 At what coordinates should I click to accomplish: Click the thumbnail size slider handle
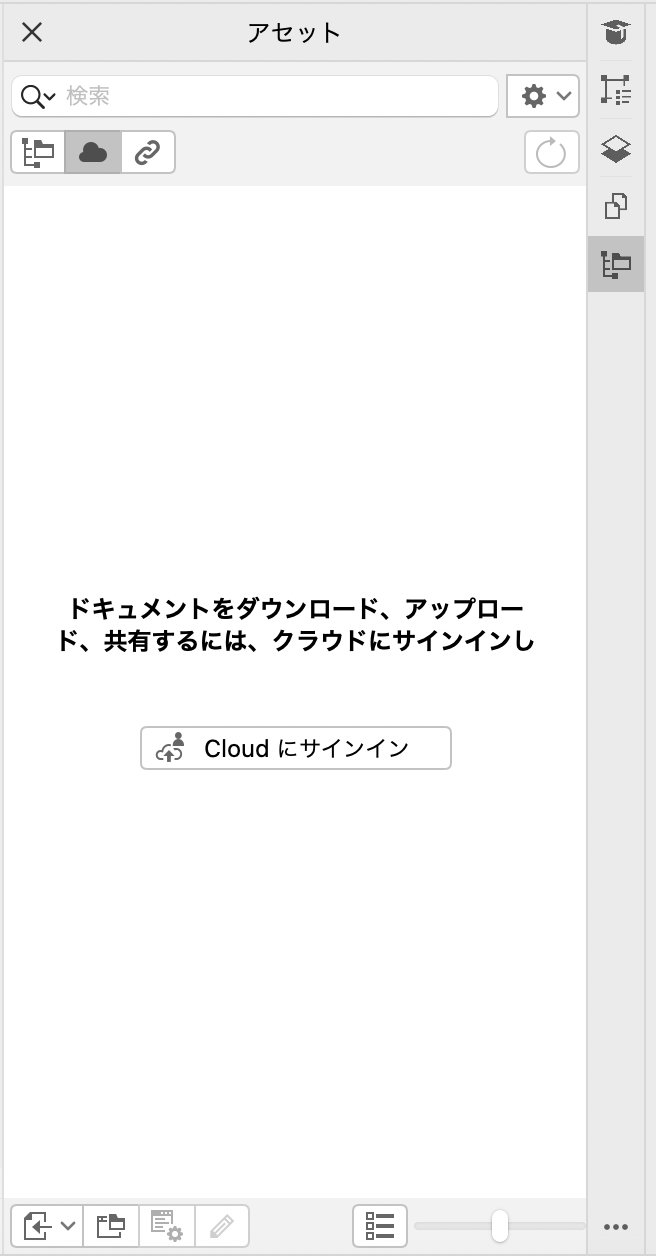tap(500, 1225)
